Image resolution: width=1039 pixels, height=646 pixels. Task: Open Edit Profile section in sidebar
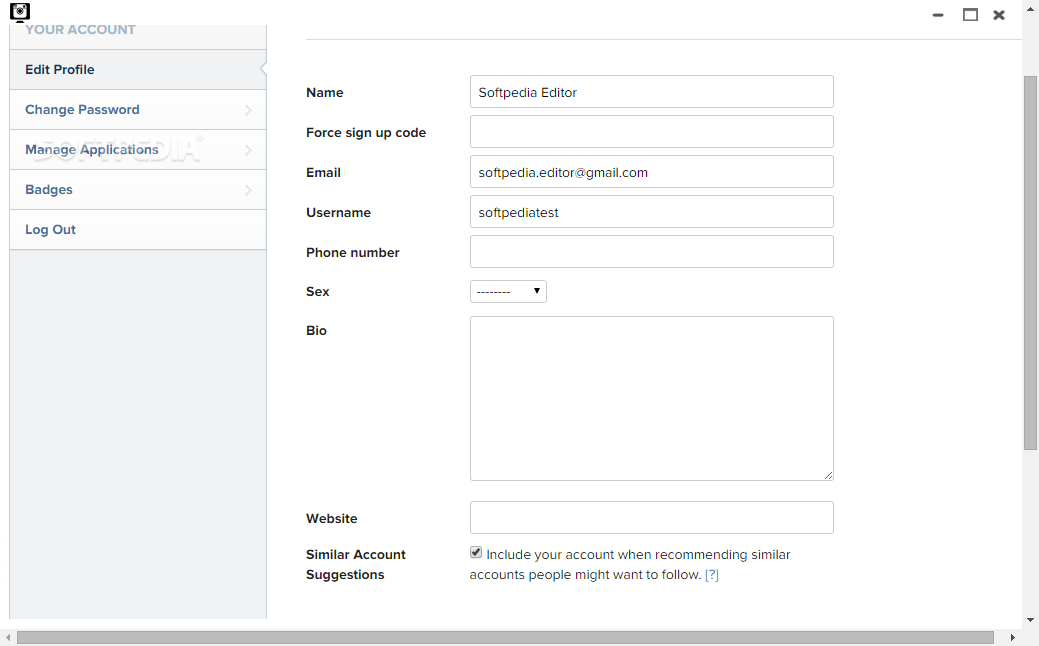(x=138, y=70)
